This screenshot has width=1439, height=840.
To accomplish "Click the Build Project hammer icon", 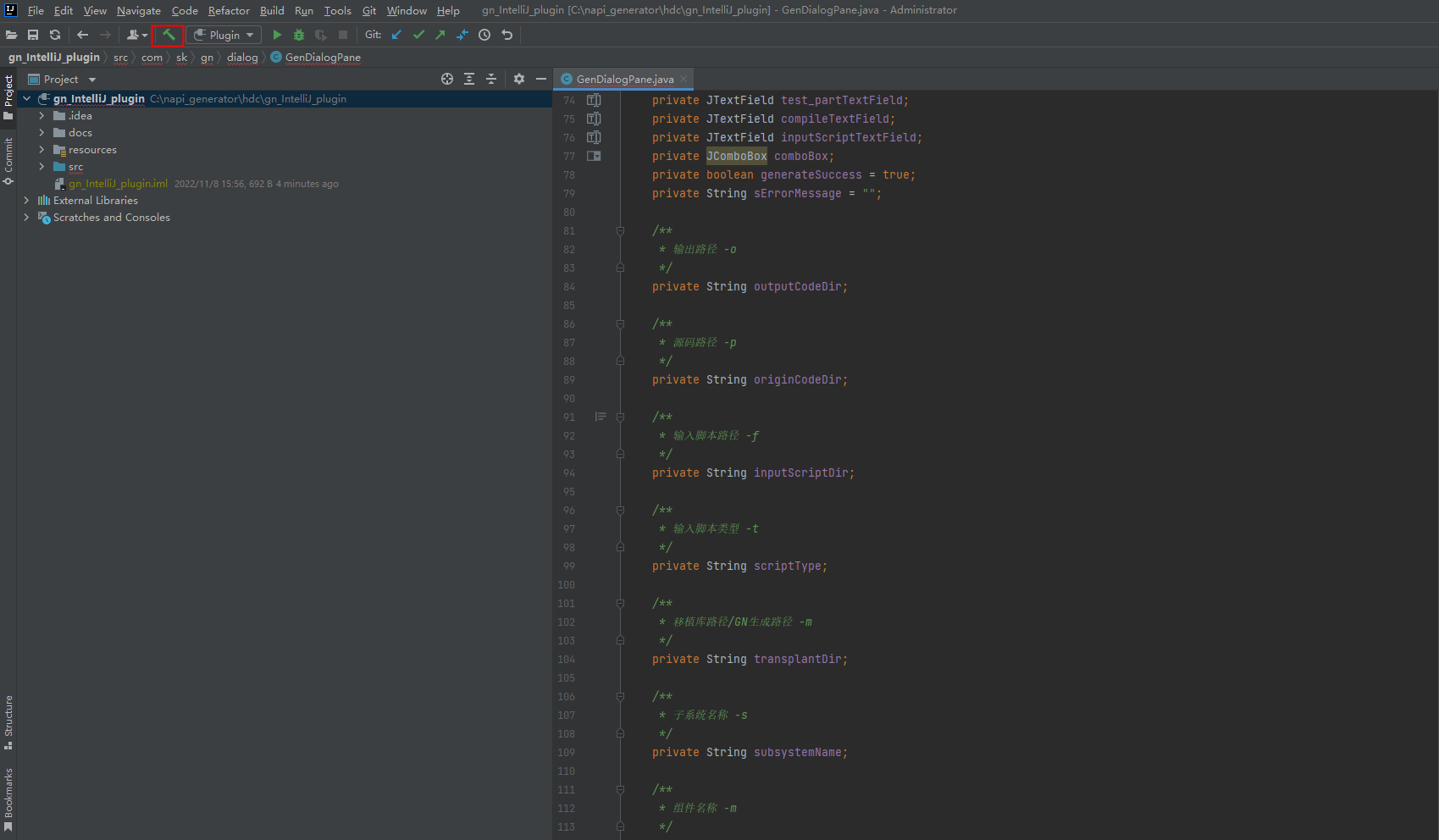I will (x=169, y=35).
